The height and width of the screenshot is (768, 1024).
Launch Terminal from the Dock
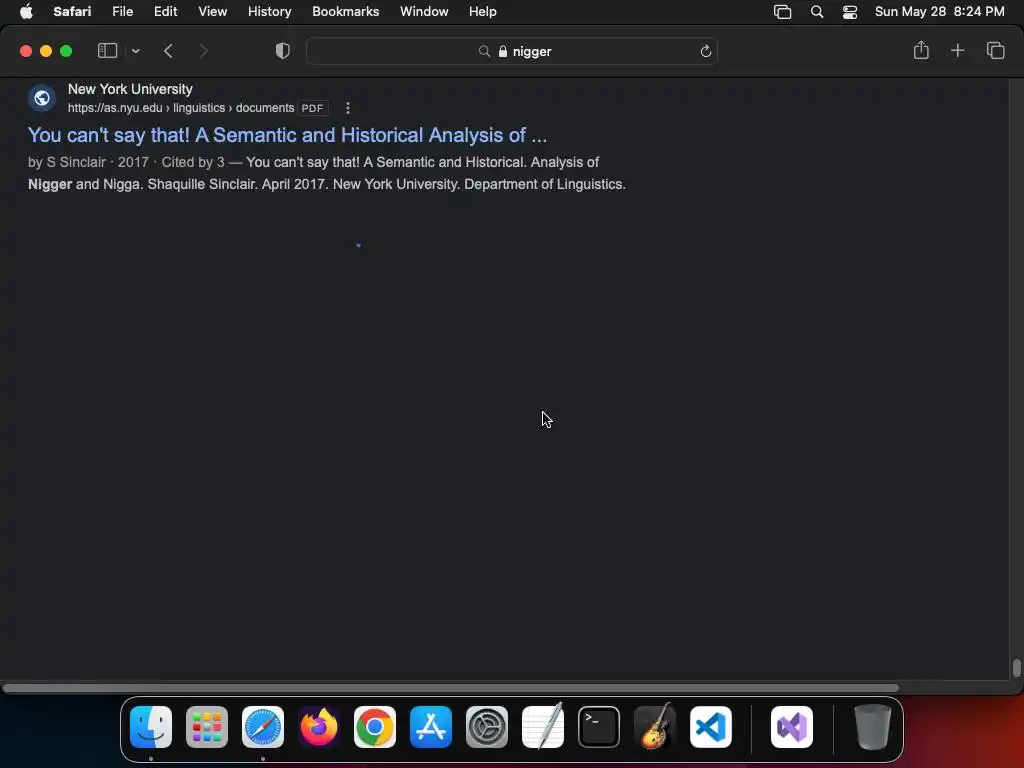599,727
